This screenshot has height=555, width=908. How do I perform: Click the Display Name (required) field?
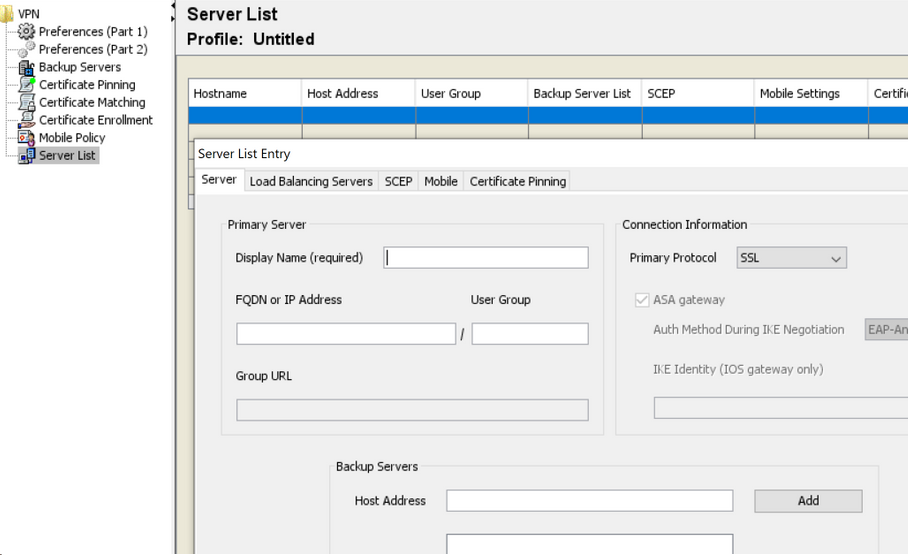(486, 258)
